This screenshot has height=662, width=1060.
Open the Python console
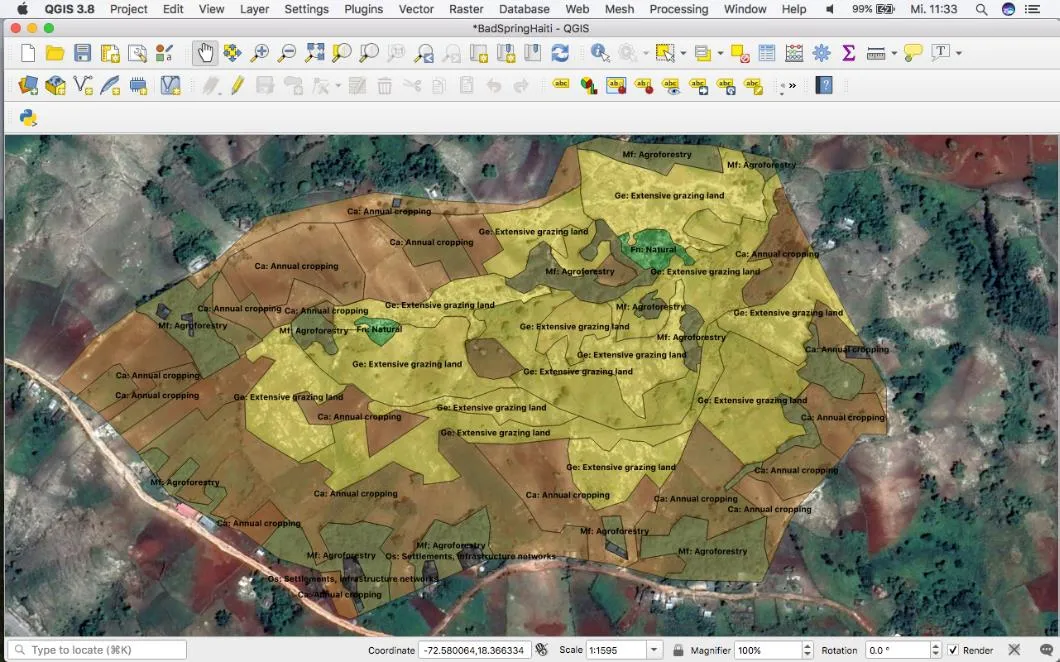coord(28,118)
